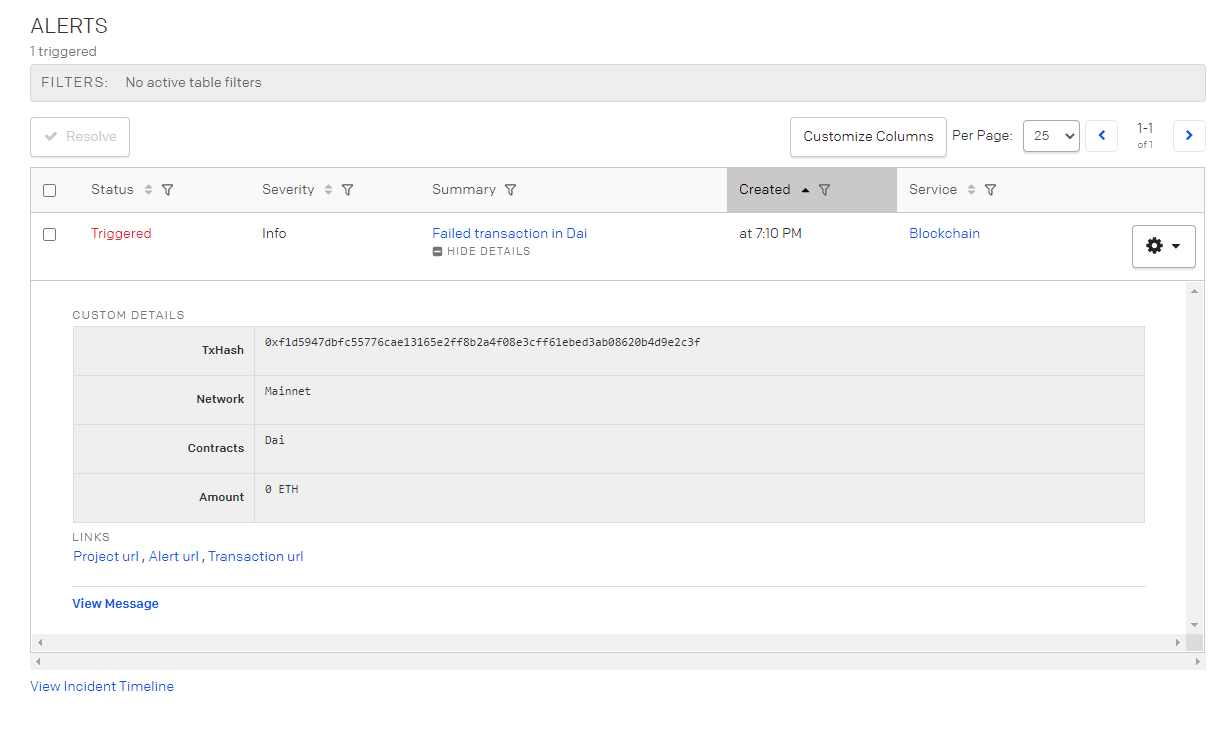Open the Blockchain service link
1227x747 pixels.
[944, 233]
